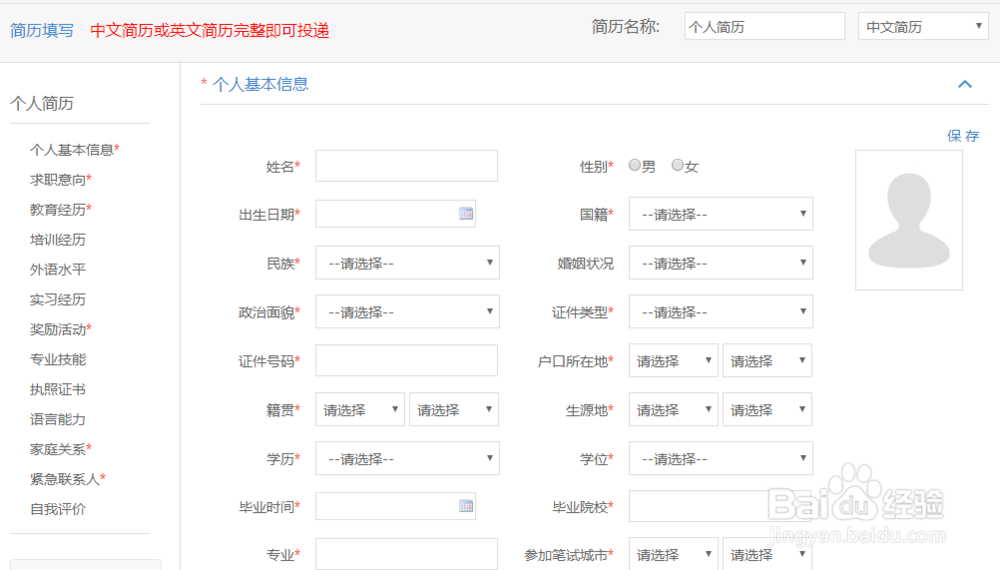Go to 执照证书 in sidebar
This screenshot has width=1000, height=570.
57,390
